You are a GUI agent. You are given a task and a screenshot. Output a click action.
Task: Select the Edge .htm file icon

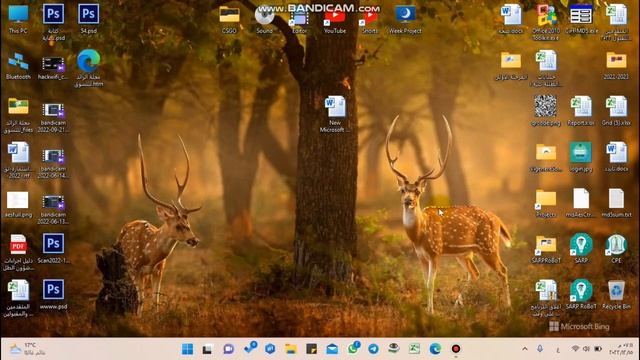tap(89, 67)
